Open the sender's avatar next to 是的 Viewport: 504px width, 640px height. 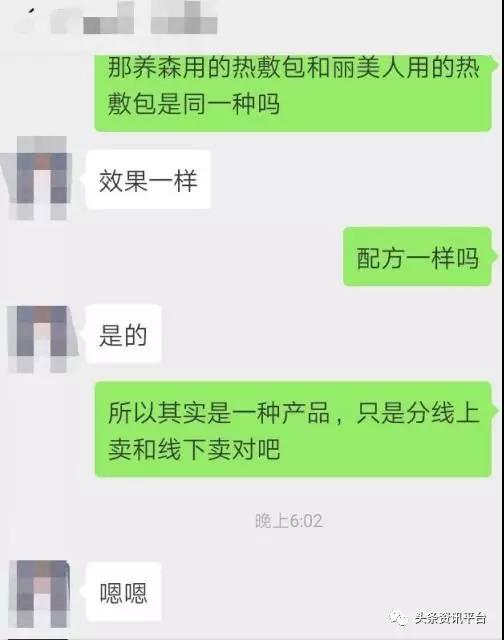click(42, 339)
